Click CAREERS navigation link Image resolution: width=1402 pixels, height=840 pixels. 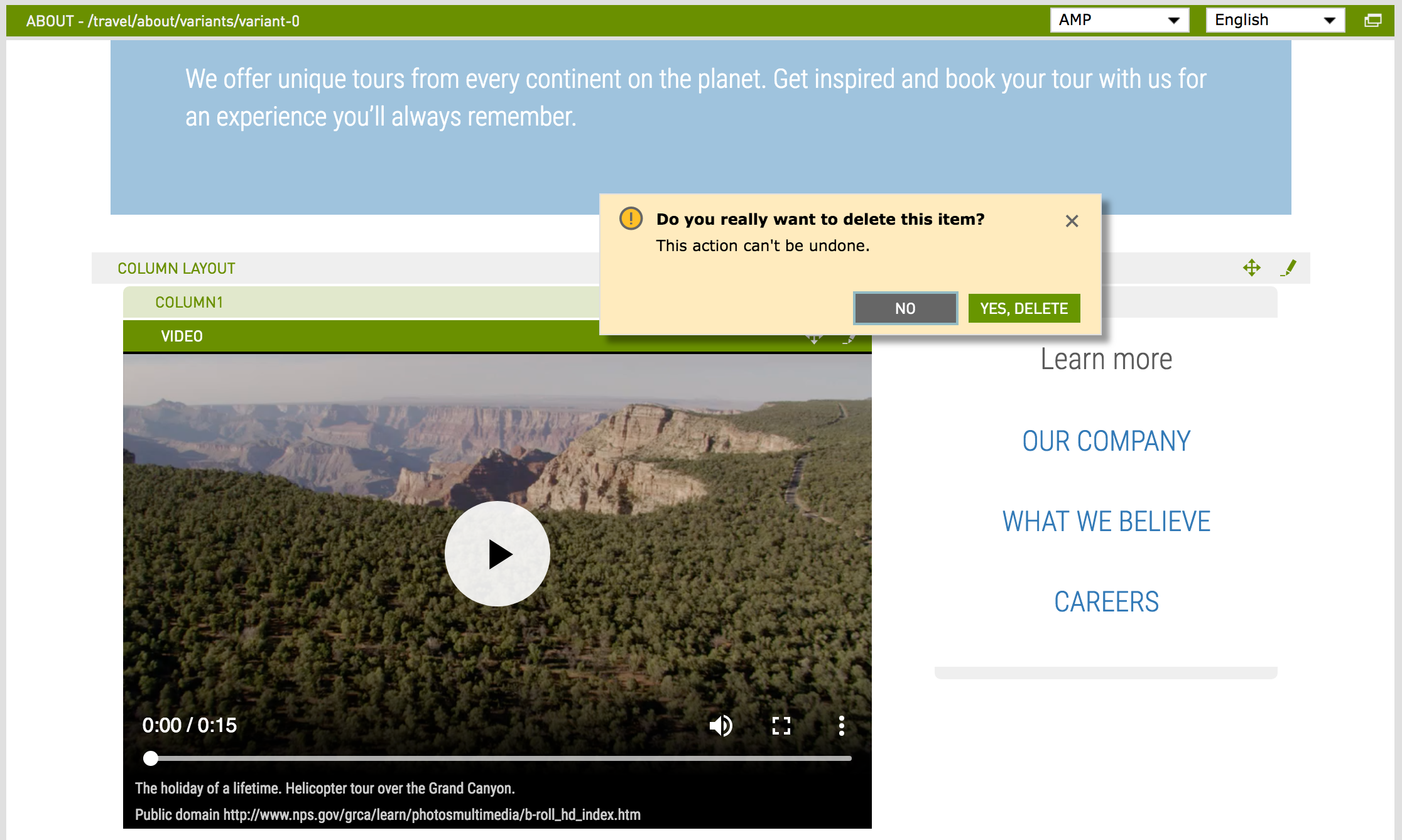[x=1106, y=601]
